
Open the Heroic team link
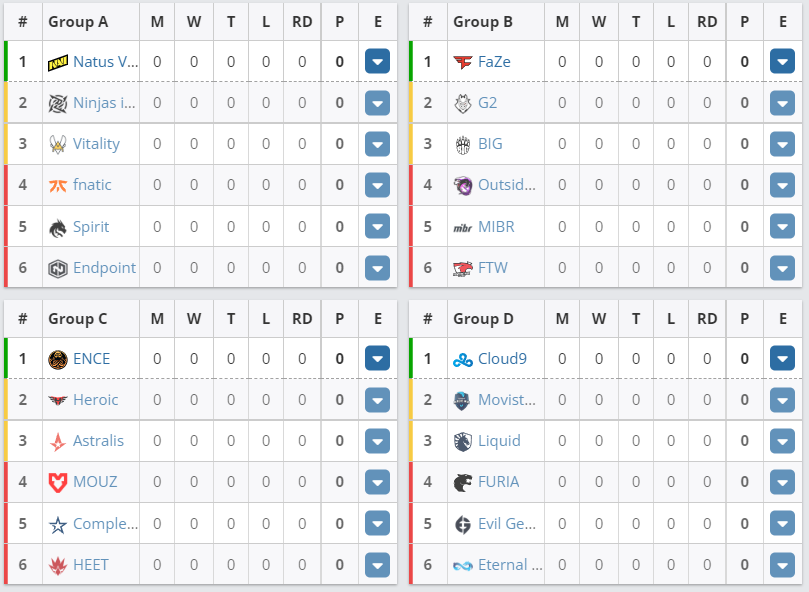[95, 400]
